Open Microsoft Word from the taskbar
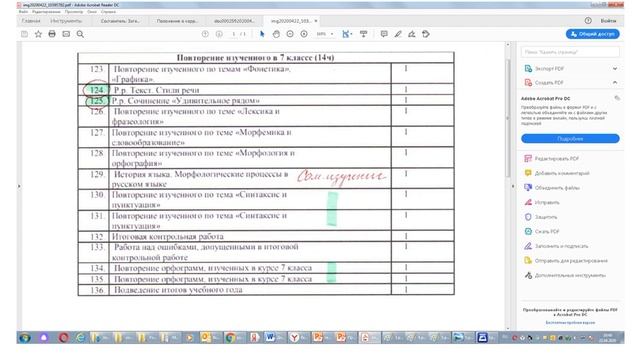The width and height of the screenshot is (640, 360). click(x=270, y=338)
